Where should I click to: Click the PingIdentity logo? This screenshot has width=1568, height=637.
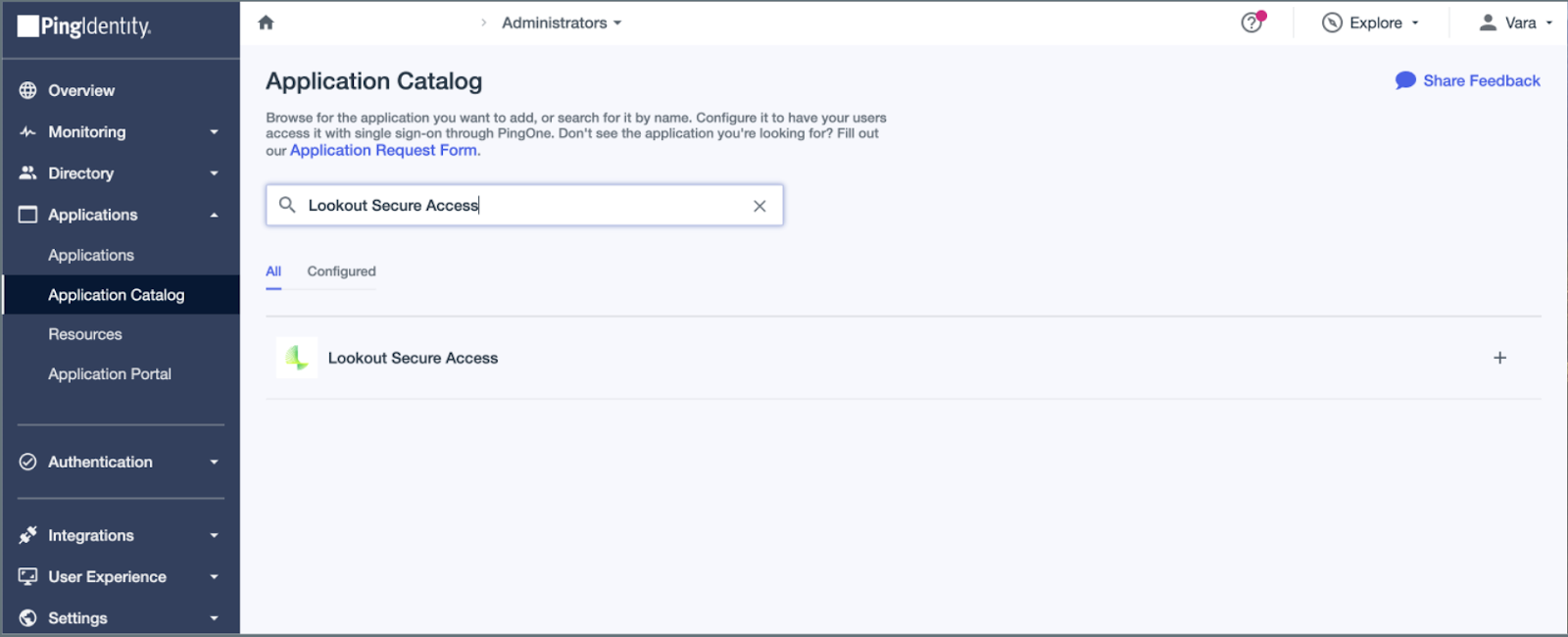(x=84, y=26)
